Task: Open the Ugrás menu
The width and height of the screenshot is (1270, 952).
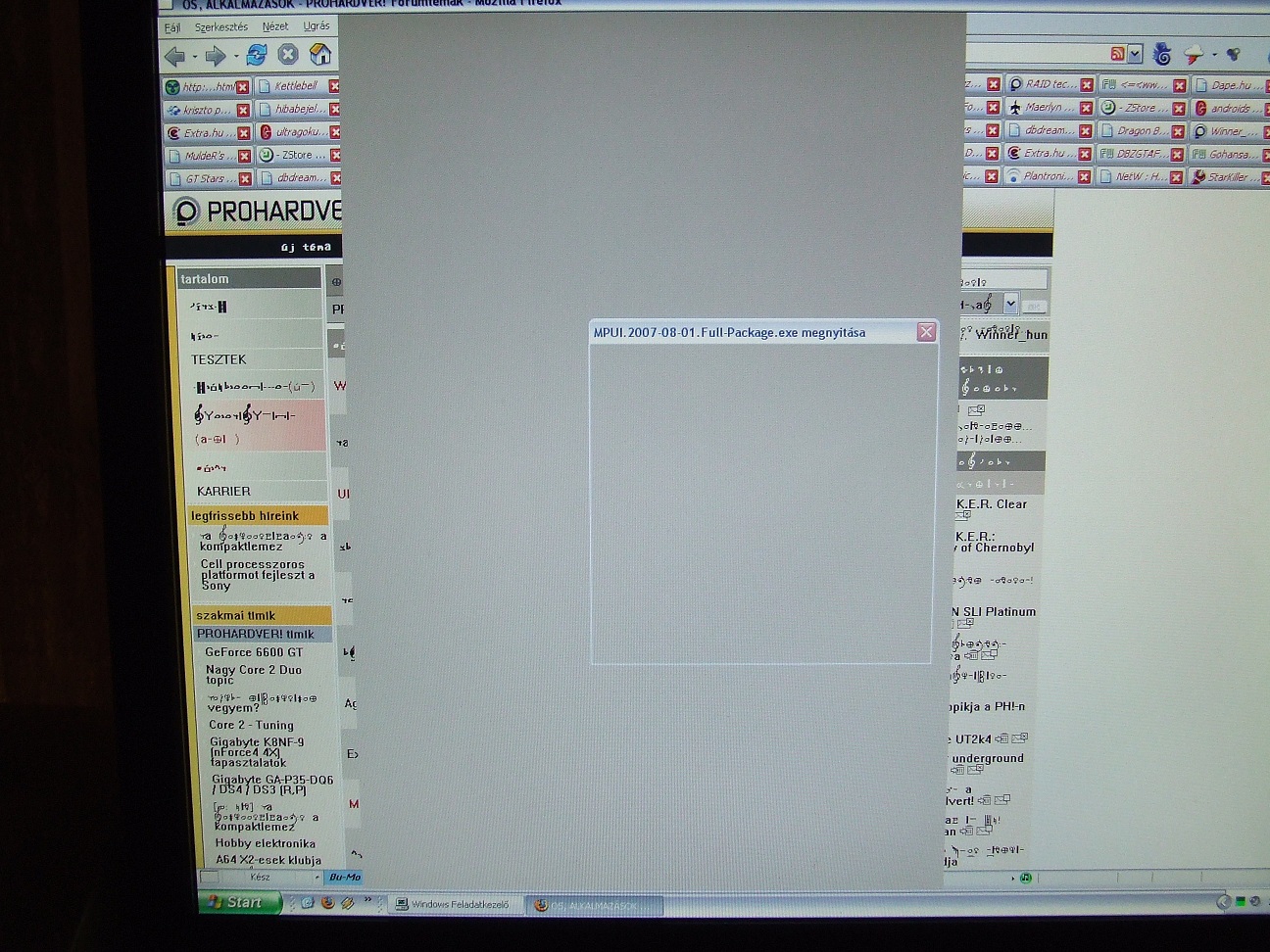Action: pos(317,26)
